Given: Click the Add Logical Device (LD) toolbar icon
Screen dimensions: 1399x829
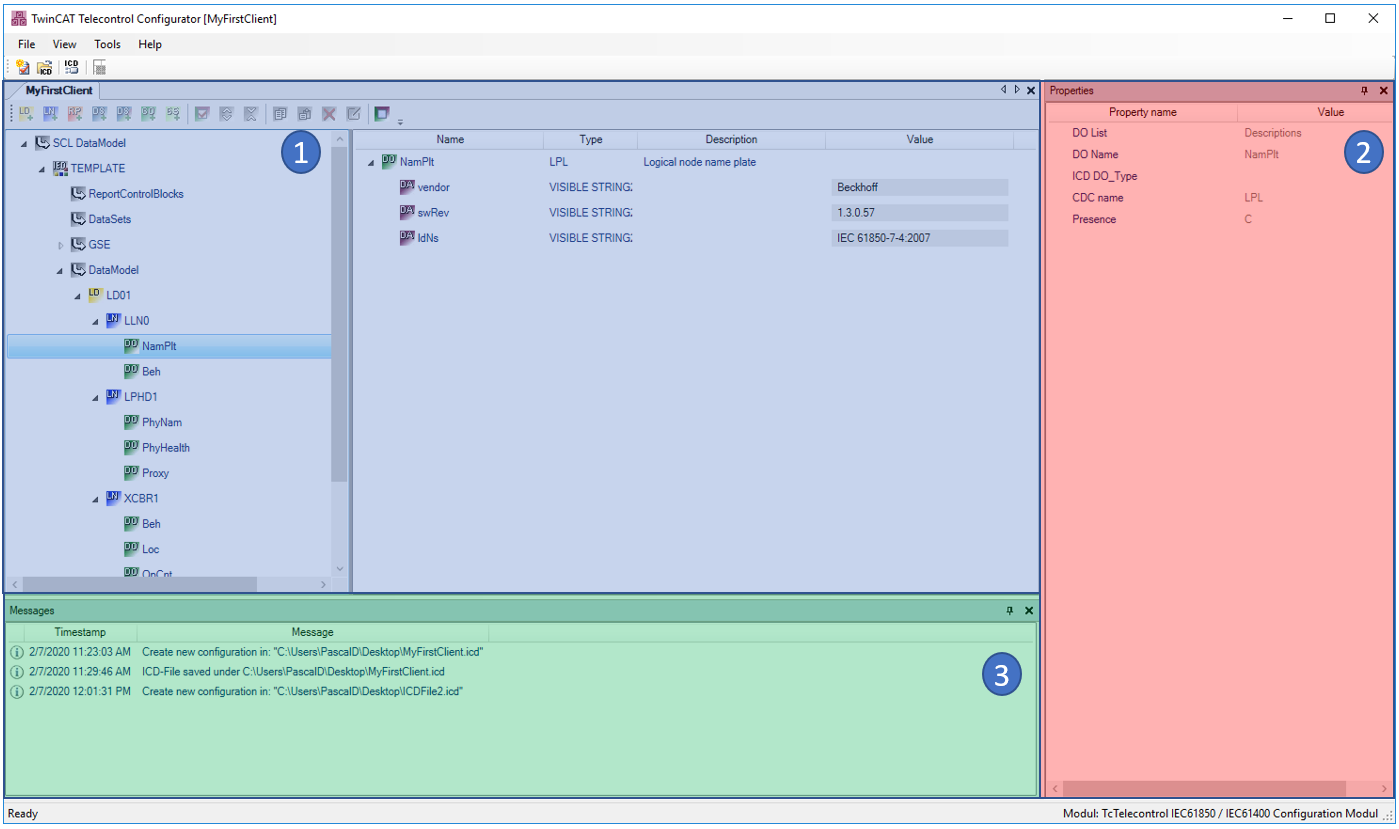Looking at the screenshot, I should pyautogui.click(x=24, y=113).
